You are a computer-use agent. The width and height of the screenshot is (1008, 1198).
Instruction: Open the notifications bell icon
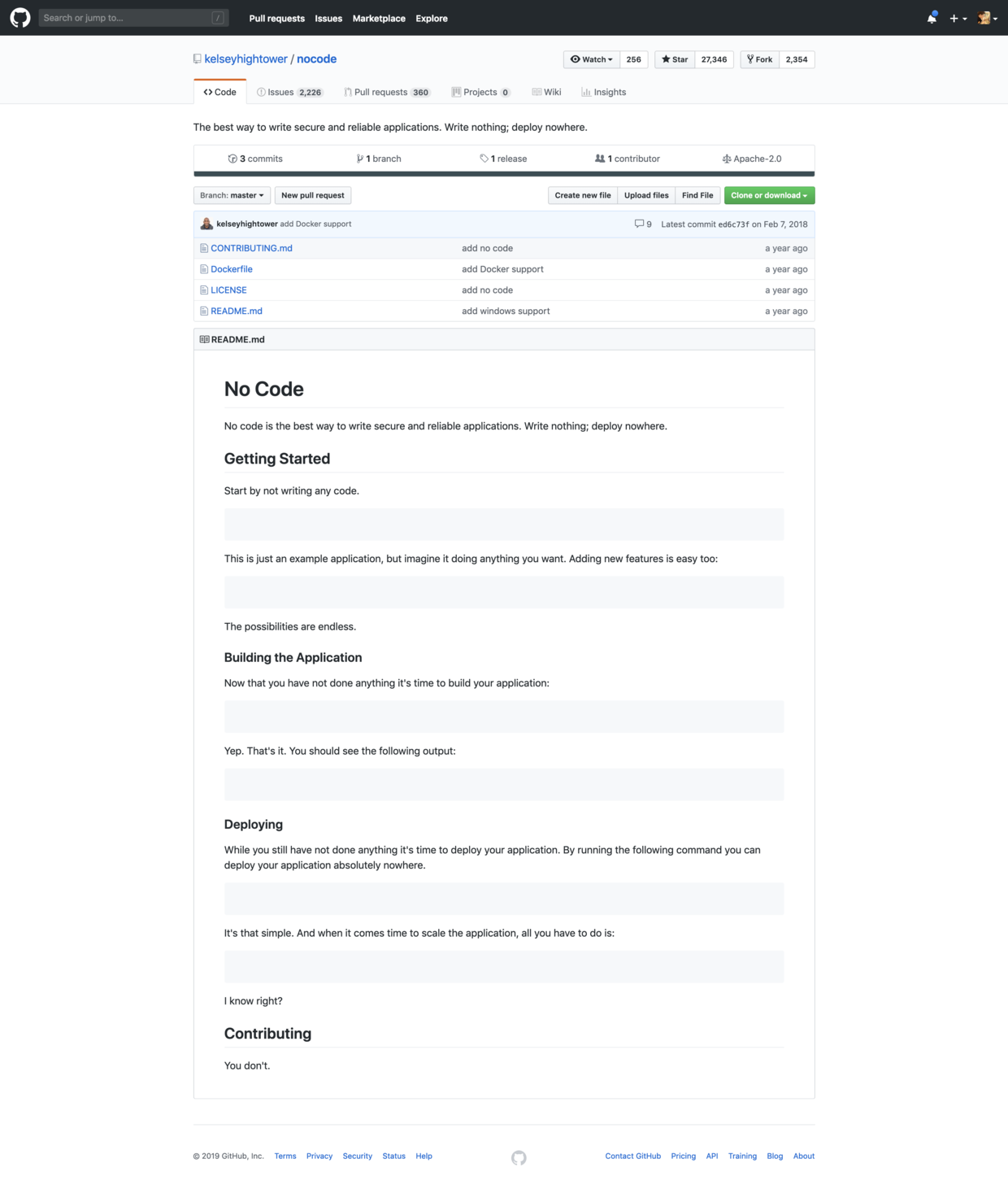(932, 18)
